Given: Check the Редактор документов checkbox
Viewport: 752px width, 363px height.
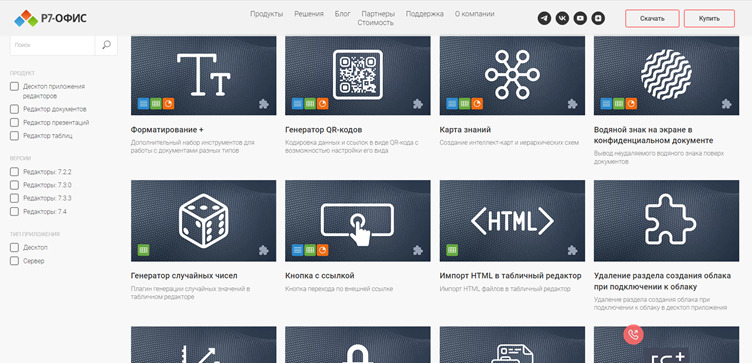Looking at the screenshot, I should 14,109.
